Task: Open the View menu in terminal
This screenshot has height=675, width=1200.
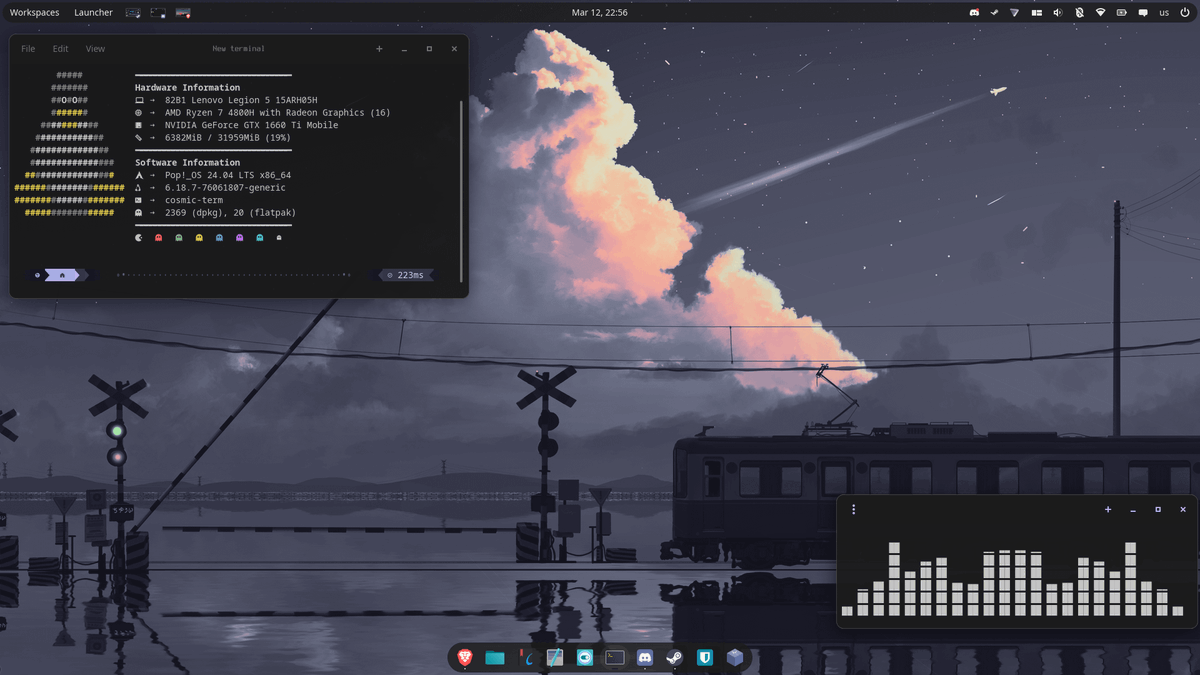Action: (95, 49)
